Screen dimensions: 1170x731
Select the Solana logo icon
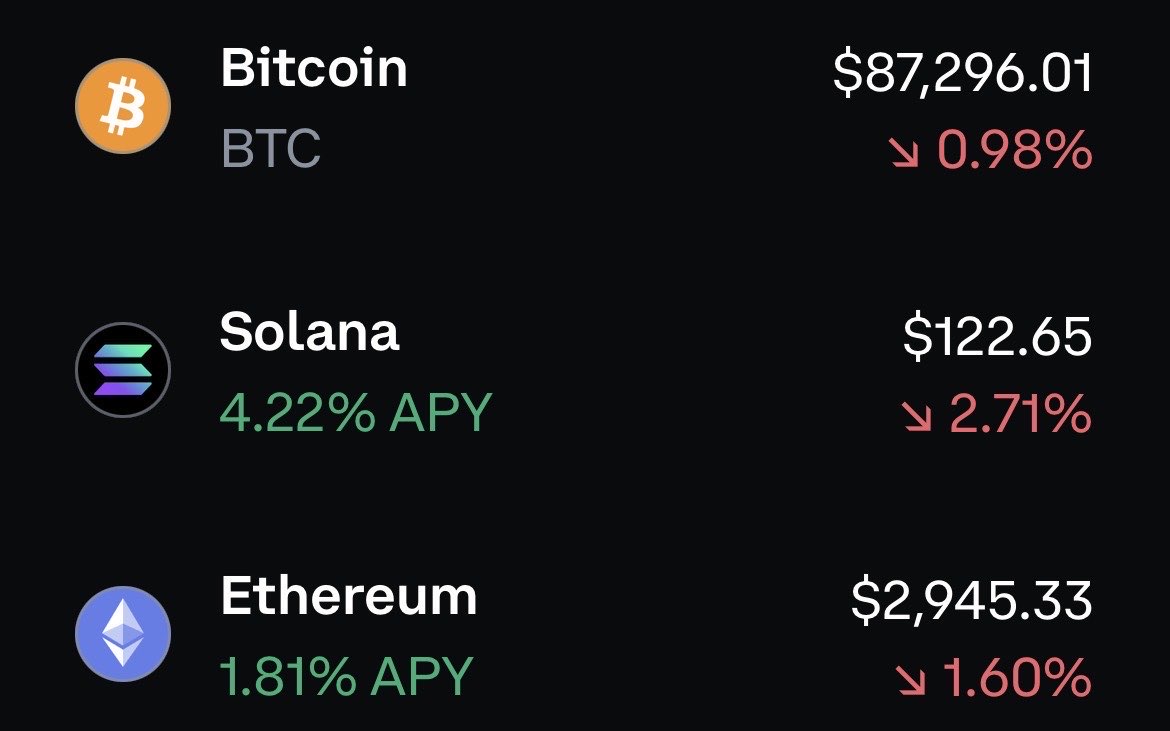point(122,369)
